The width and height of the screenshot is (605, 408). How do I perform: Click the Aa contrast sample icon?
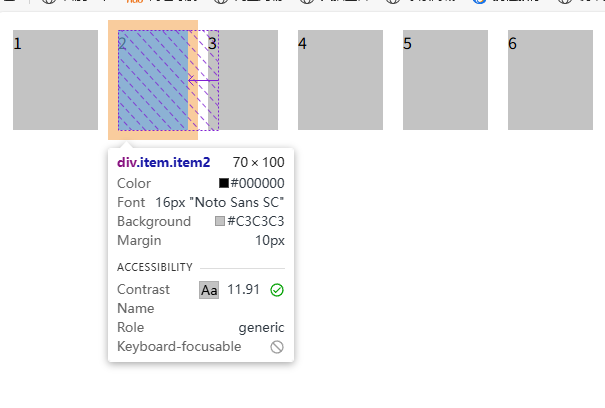click(209, 290)
